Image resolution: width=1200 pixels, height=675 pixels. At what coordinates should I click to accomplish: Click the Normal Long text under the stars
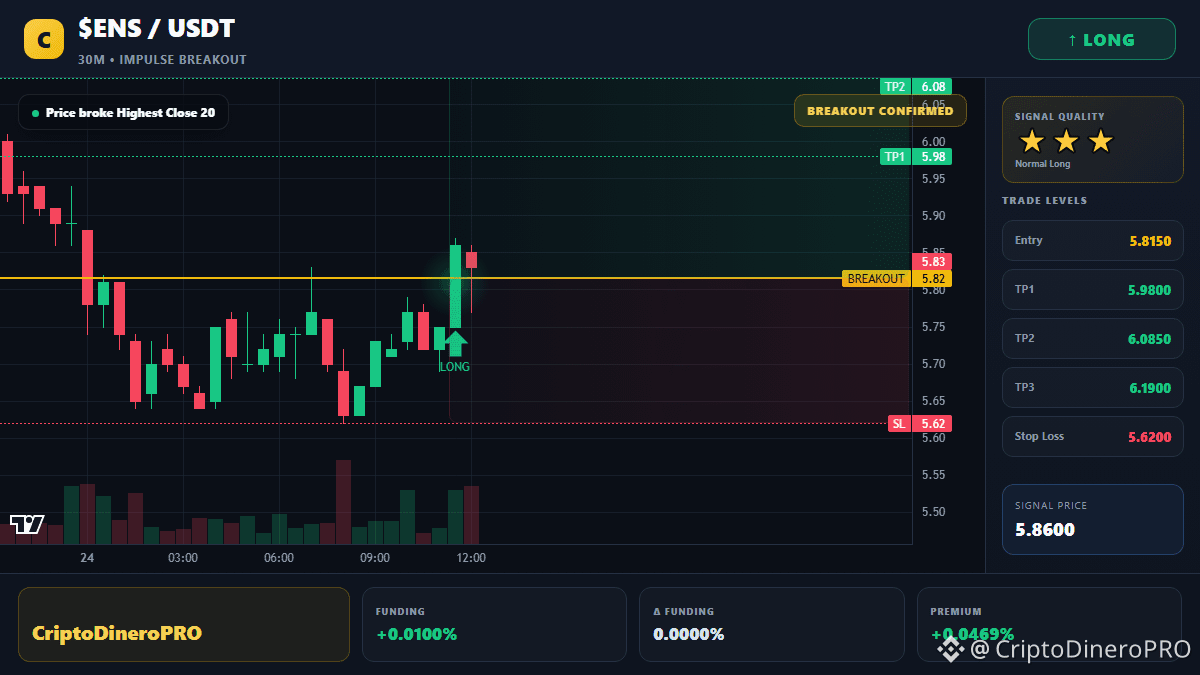[1042, 164]
